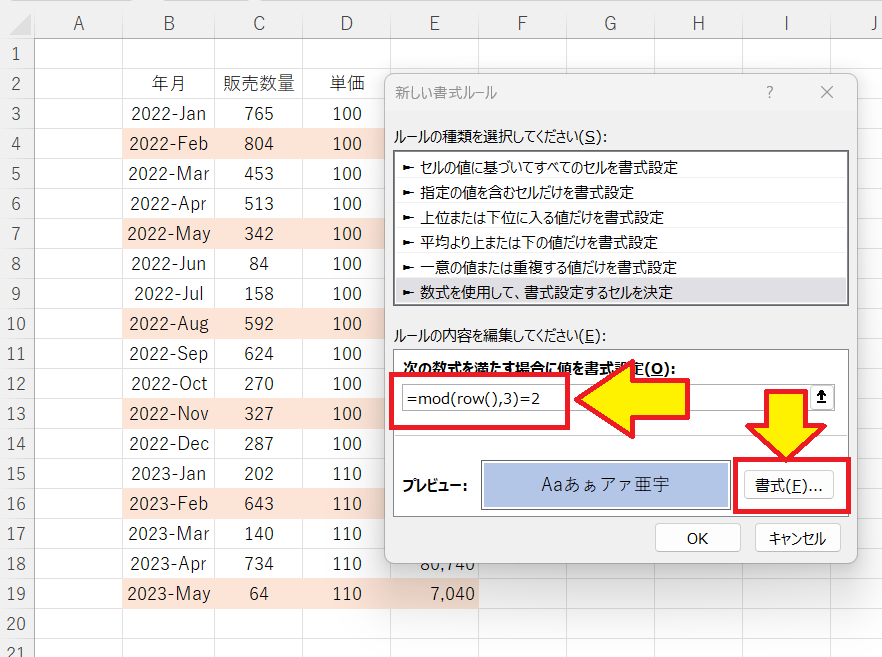Click cell containing 2022-Feb
This screenshot has width=882, height=657.
[169, 144]
